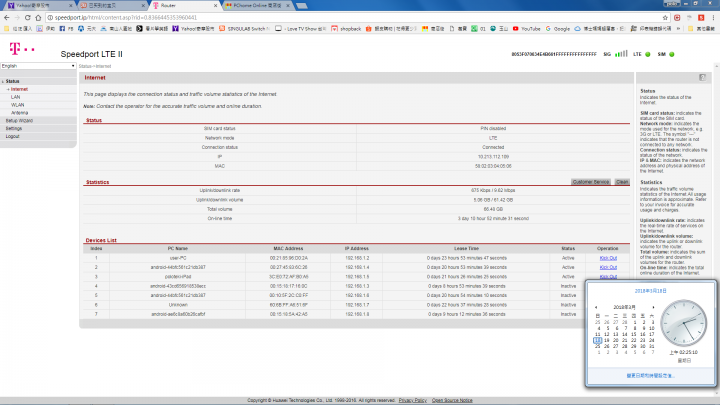Reload the router page
This screenshot has width=720, height=405.
click(28, 17)
